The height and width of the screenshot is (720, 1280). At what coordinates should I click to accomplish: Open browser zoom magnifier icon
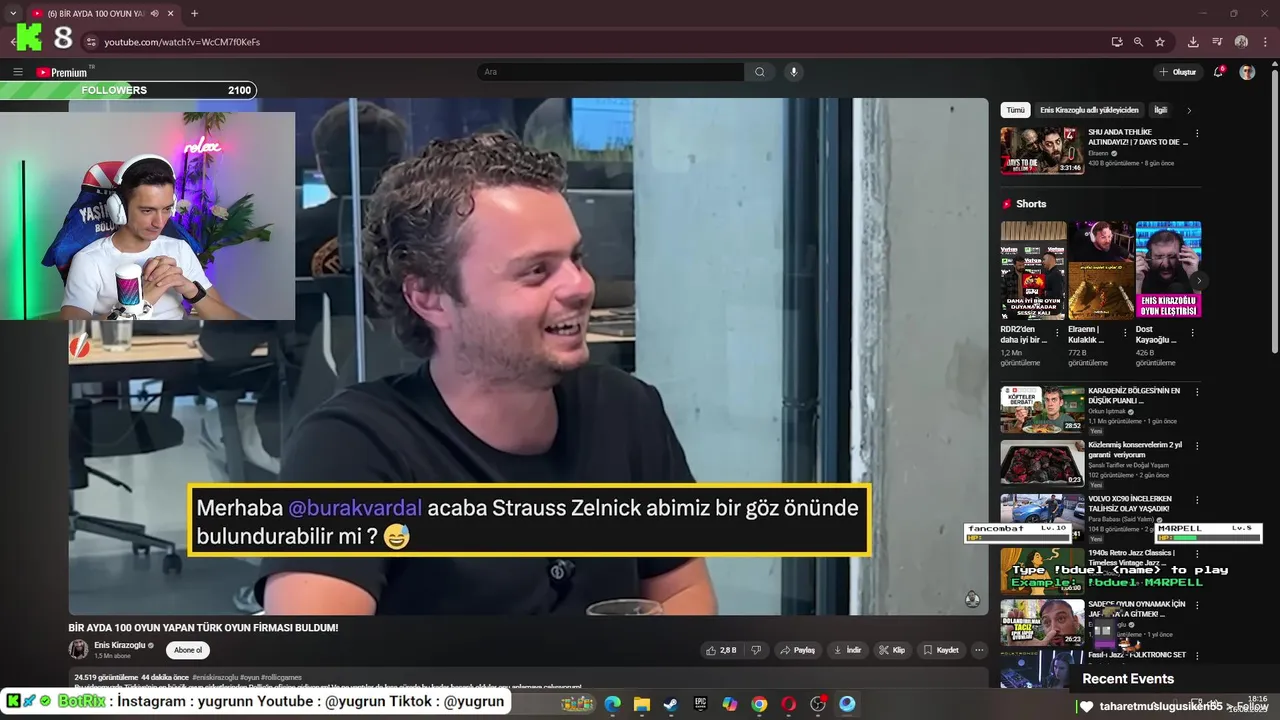point(1138,42)
